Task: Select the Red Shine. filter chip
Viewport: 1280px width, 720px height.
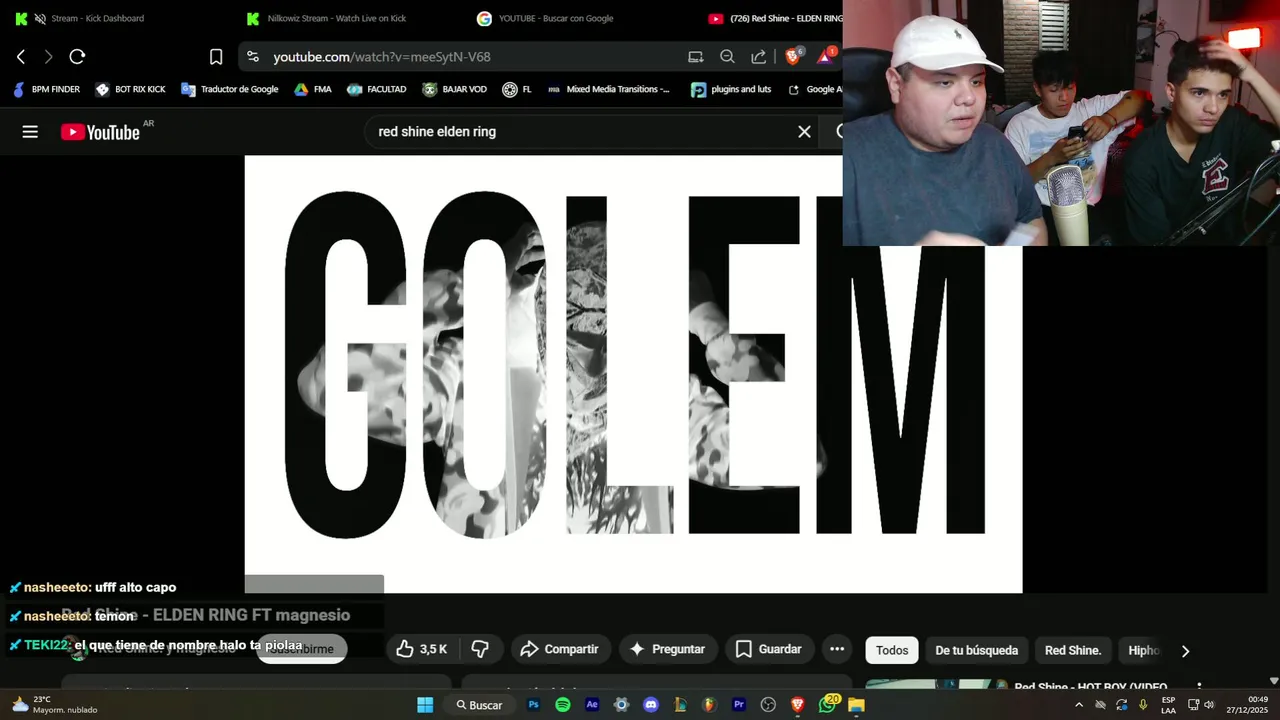Action: pyautogui.click(x=1073, y=650)
